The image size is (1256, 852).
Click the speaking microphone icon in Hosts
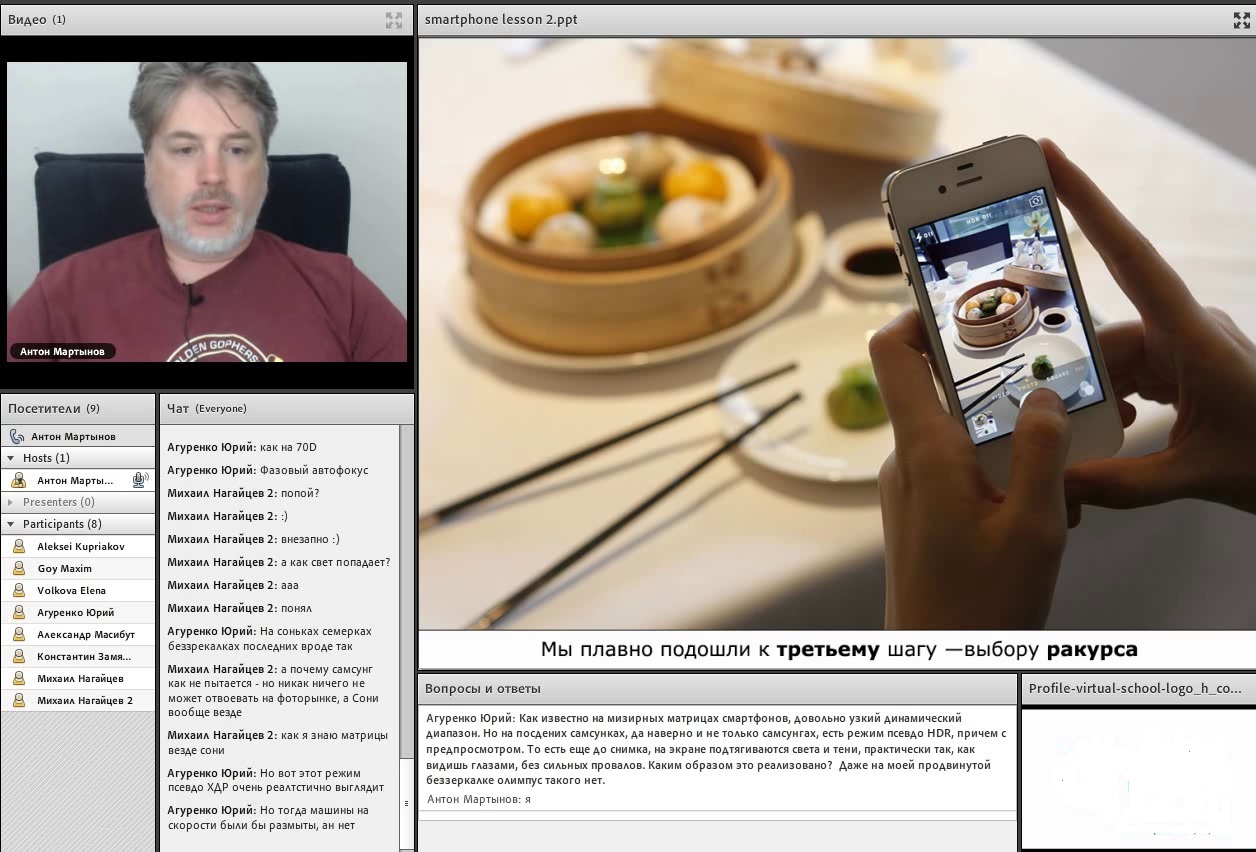point(140,480)
